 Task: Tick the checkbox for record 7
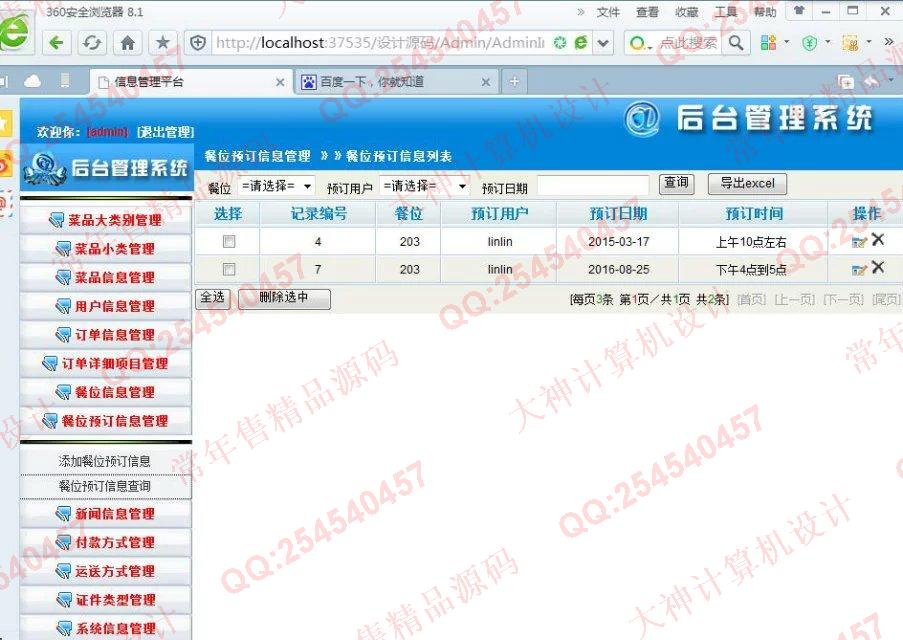pos(229,269)
